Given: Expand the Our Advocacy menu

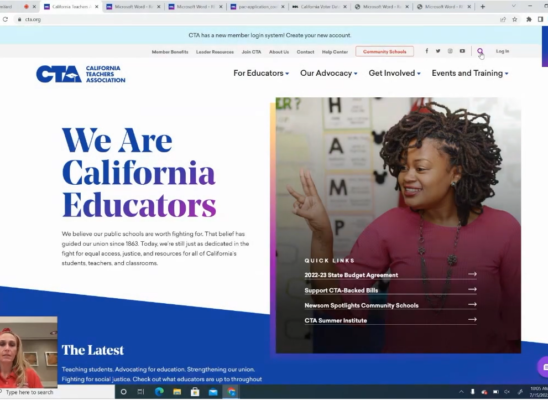Looking at the screenshot, I should (329, 73).
